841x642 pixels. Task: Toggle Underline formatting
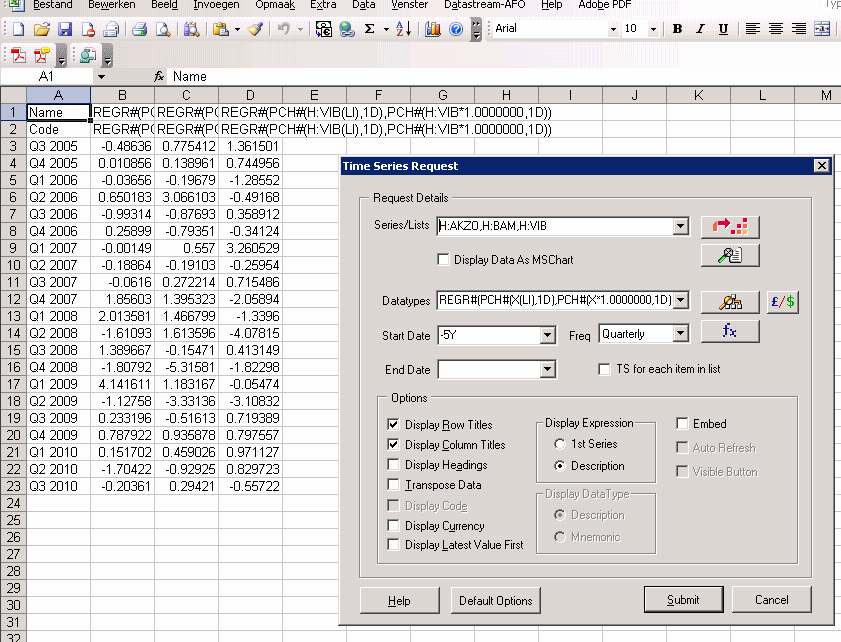tap(723, 29)
